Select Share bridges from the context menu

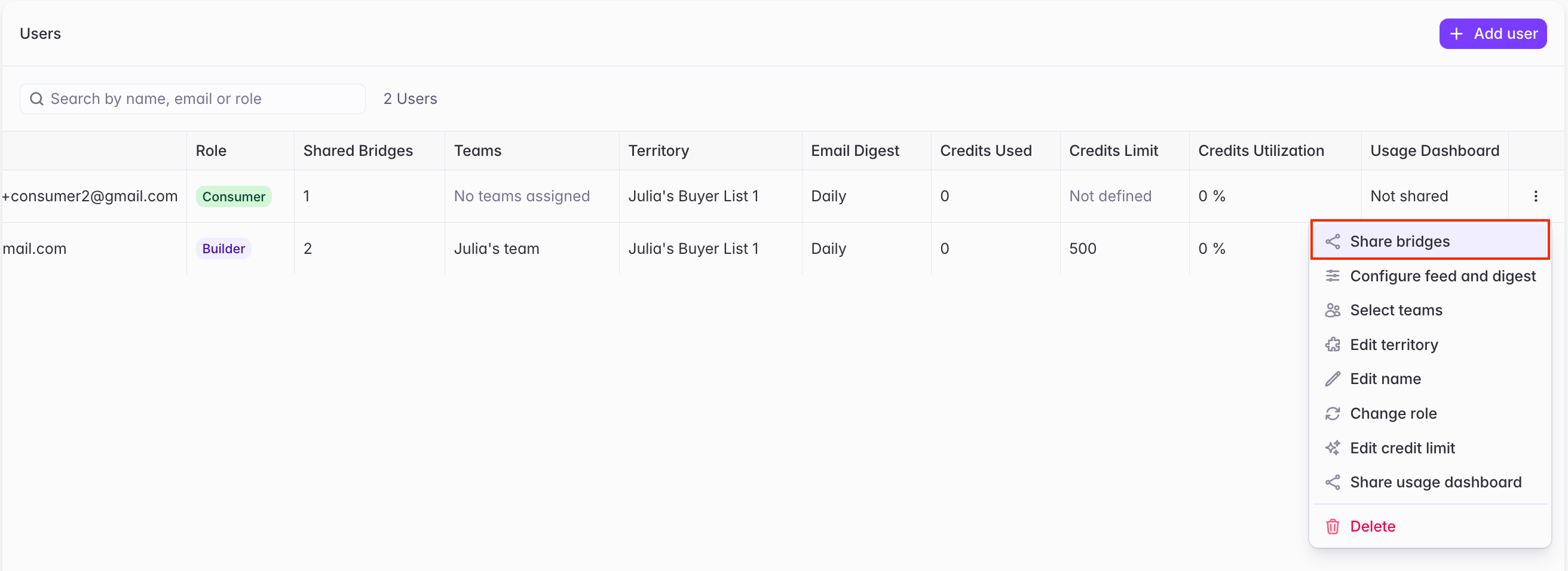point(1429,241)
